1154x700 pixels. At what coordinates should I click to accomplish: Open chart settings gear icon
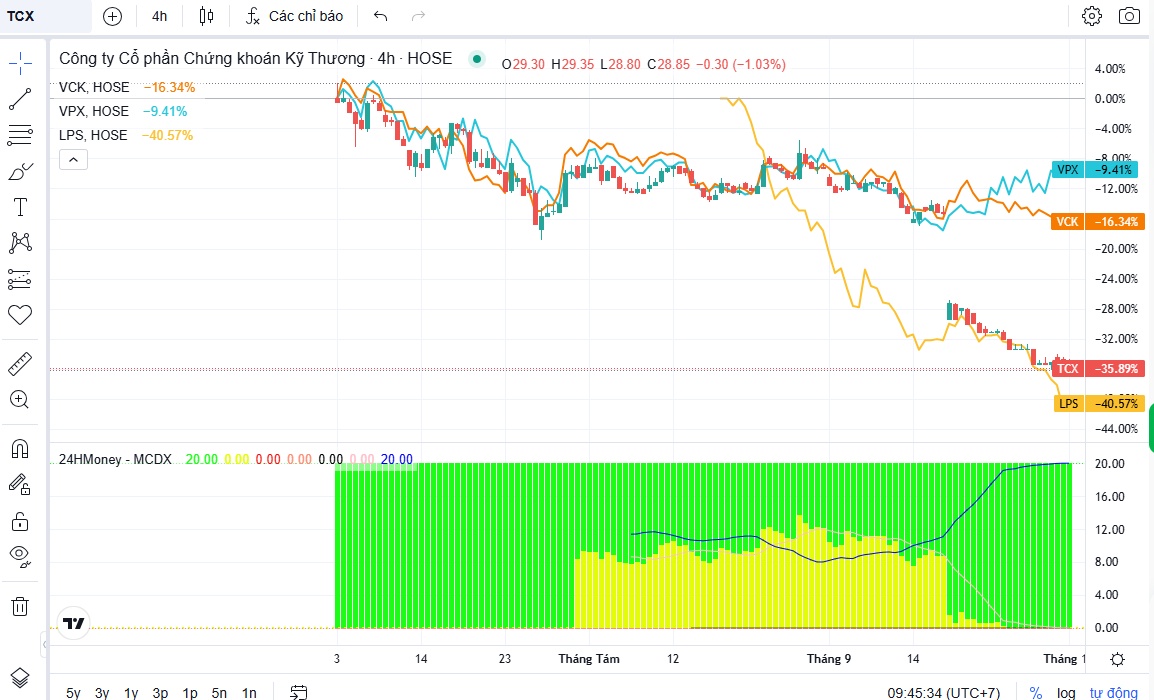point(1092,16)
